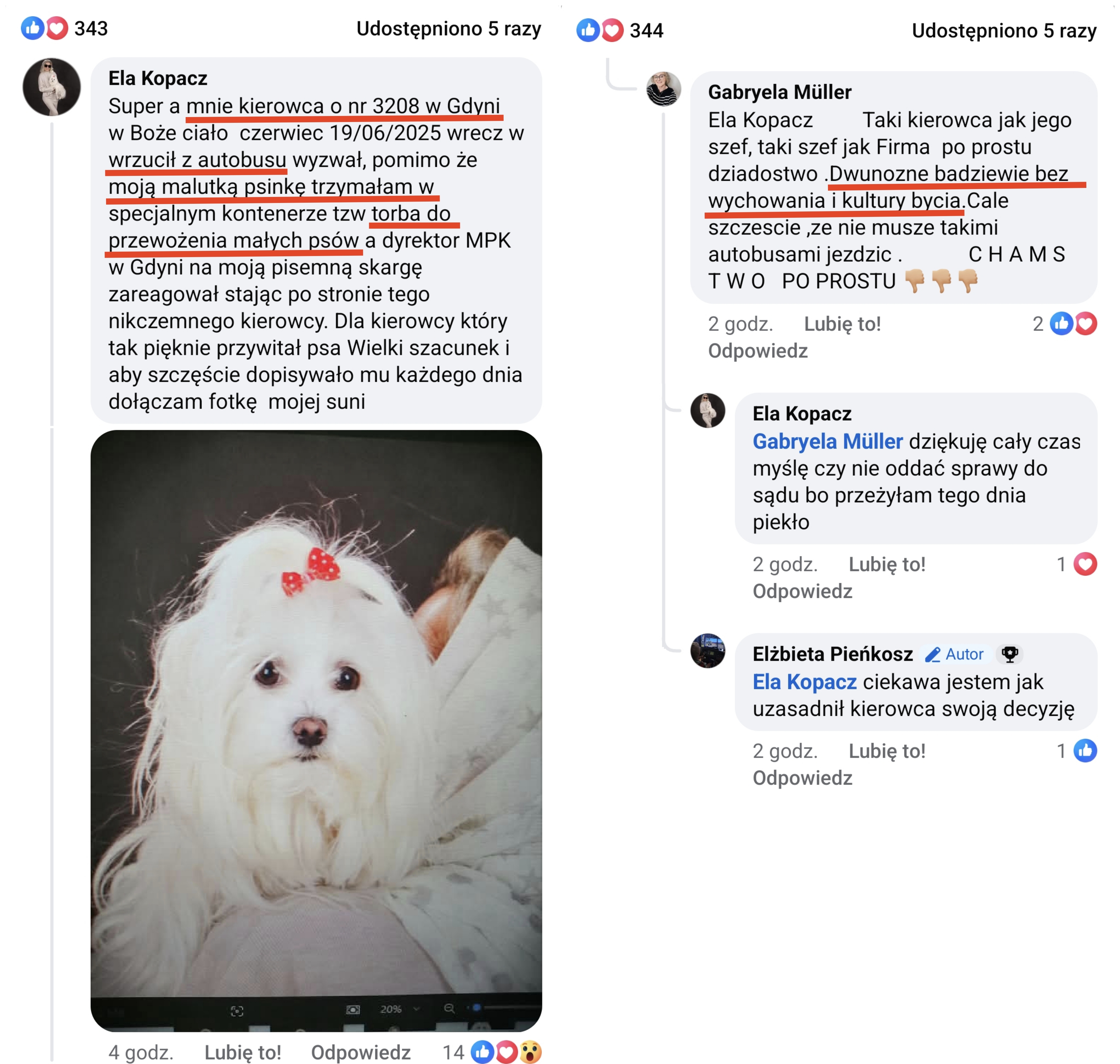This screenshot has width=1120, height=1064.
Task: Click the blue like reaction on Elżbieta's reply
Action: pos(1084,751)
